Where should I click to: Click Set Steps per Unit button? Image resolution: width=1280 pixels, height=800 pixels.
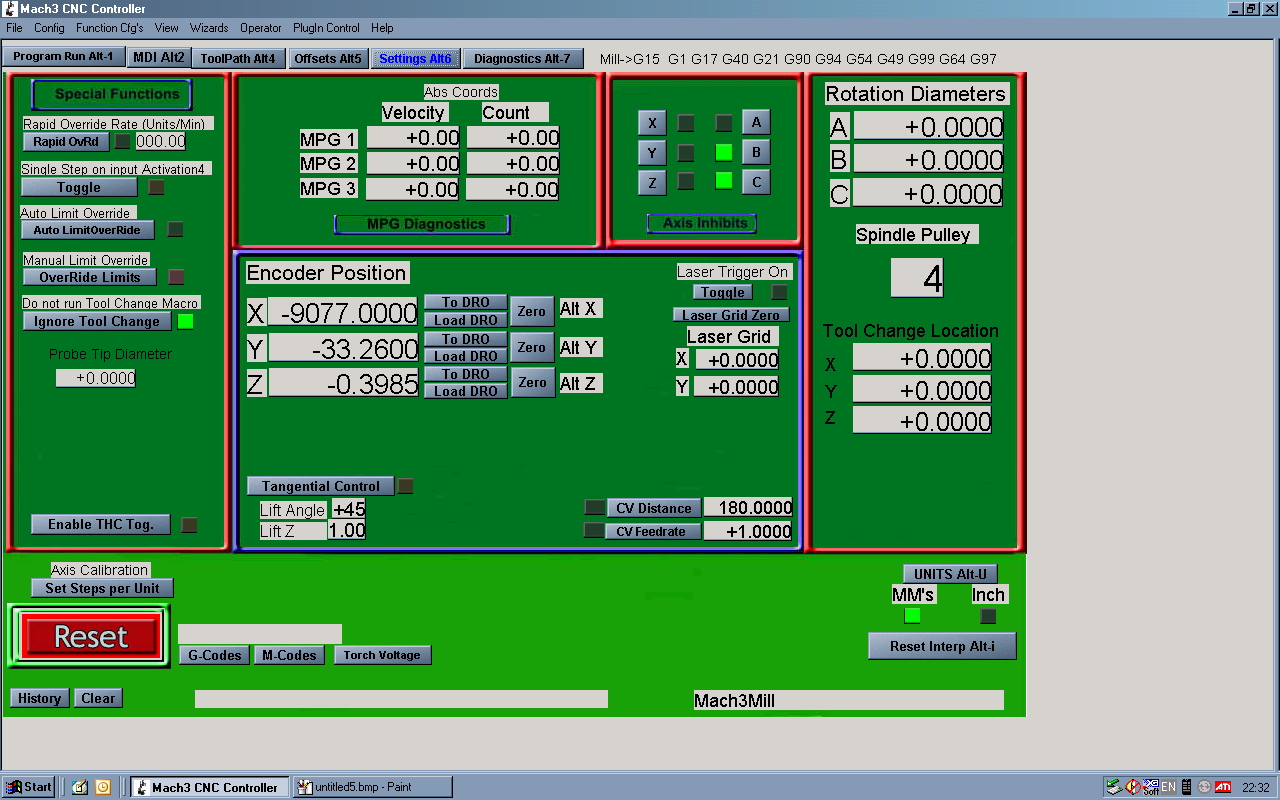102,588
